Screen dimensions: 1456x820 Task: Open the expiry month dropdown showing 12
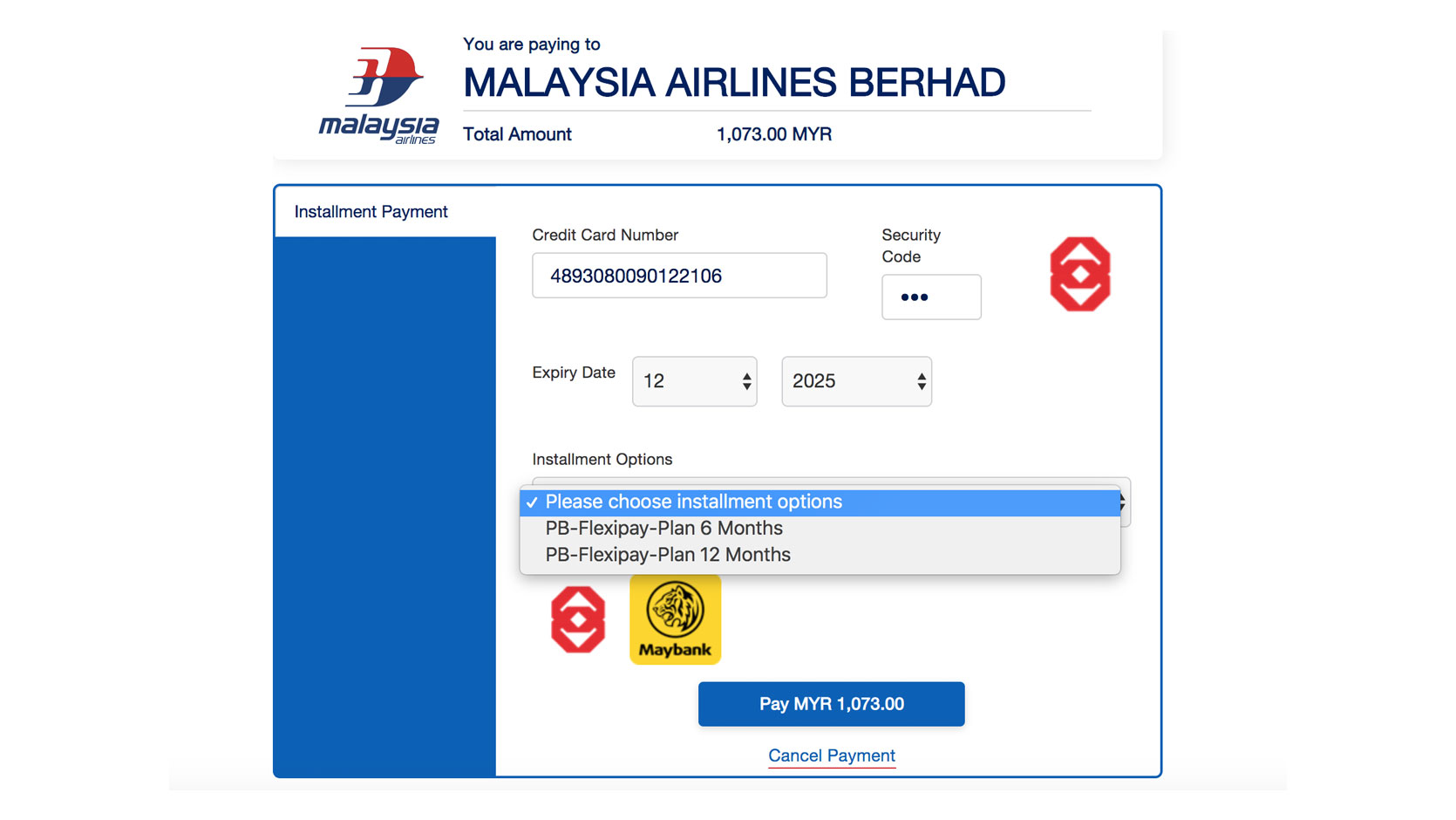[695, 381]
